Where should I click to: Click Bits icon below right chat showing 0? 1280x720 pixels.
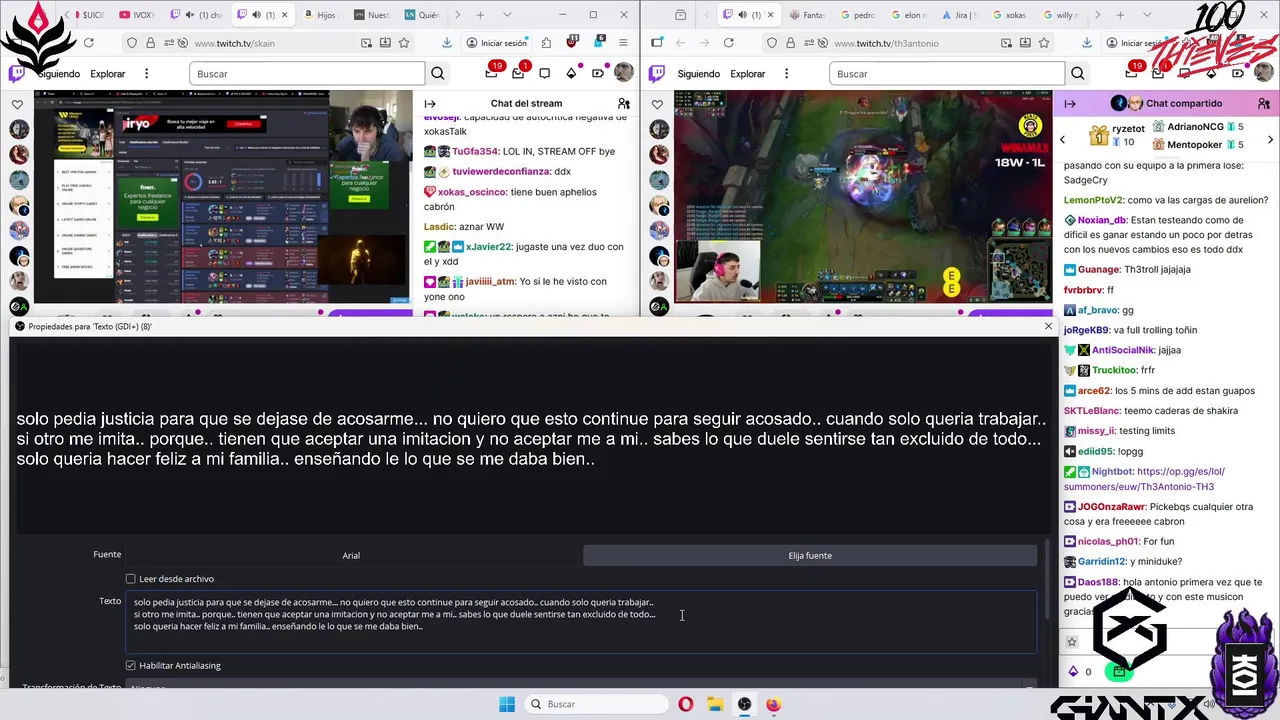pyautogui.click(x=1073, y=672)
